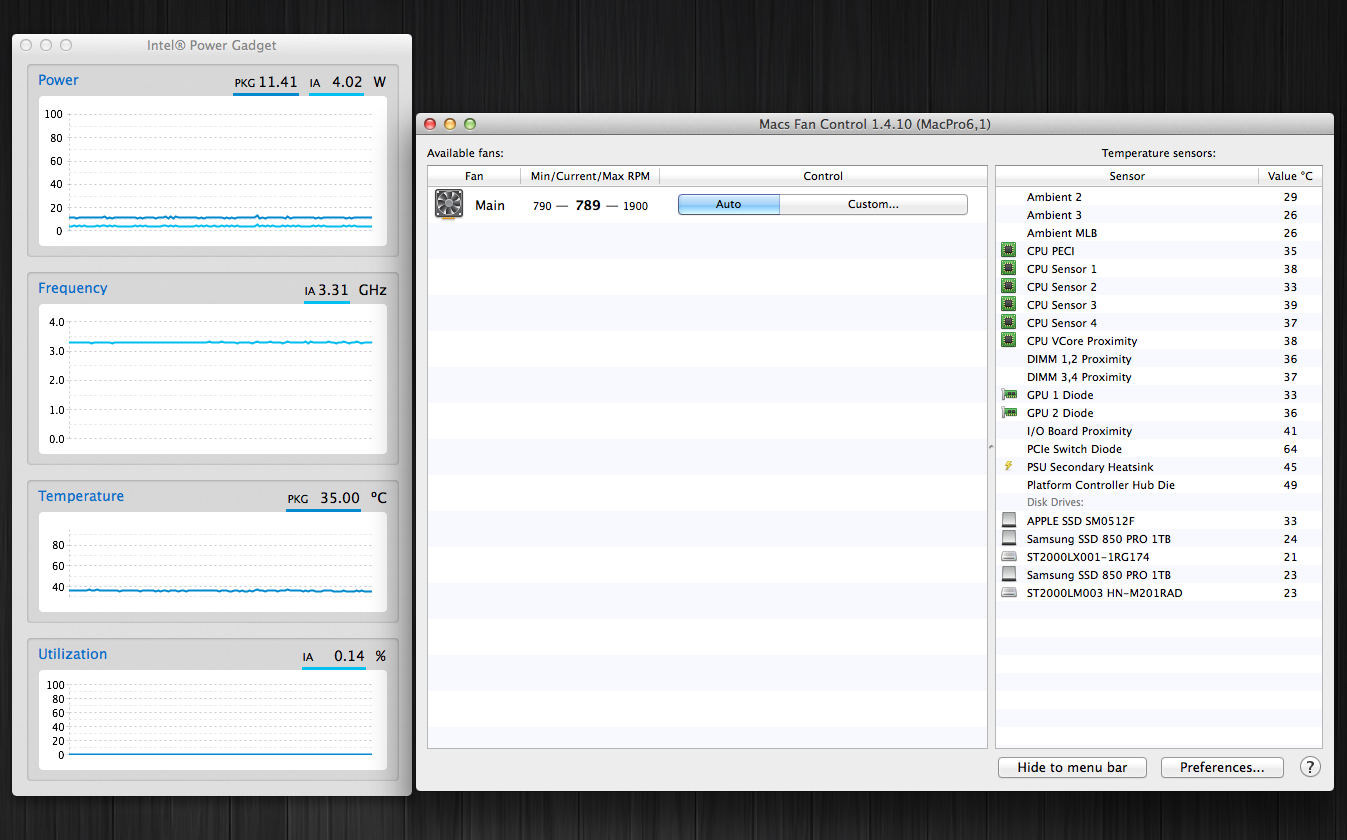Click the current RPM value 789
The height and width of the screenshot is (840, 1347).
pyautogui.click(x=588, y=205)
